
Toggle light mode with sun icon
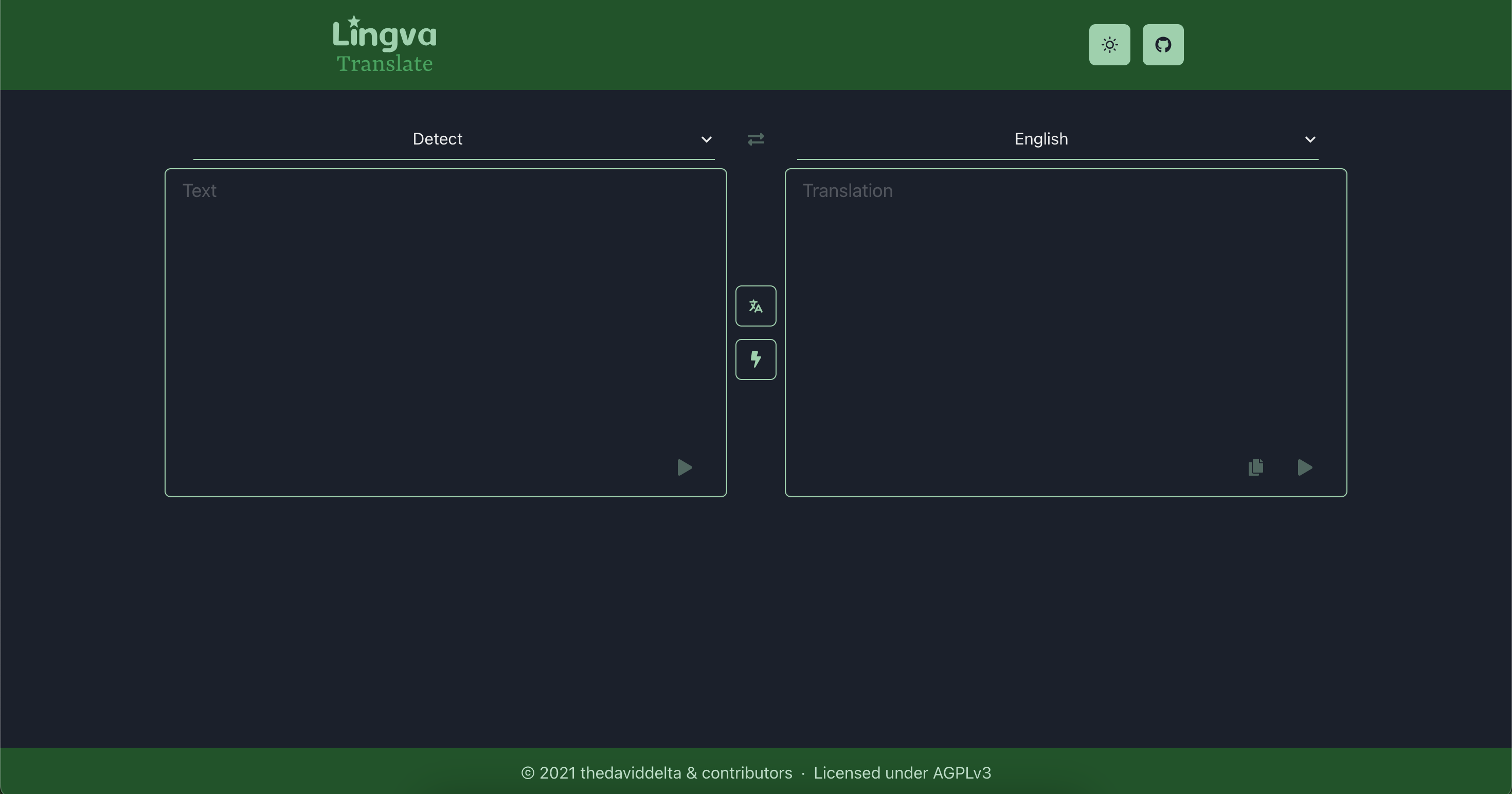coord(1109,45)
